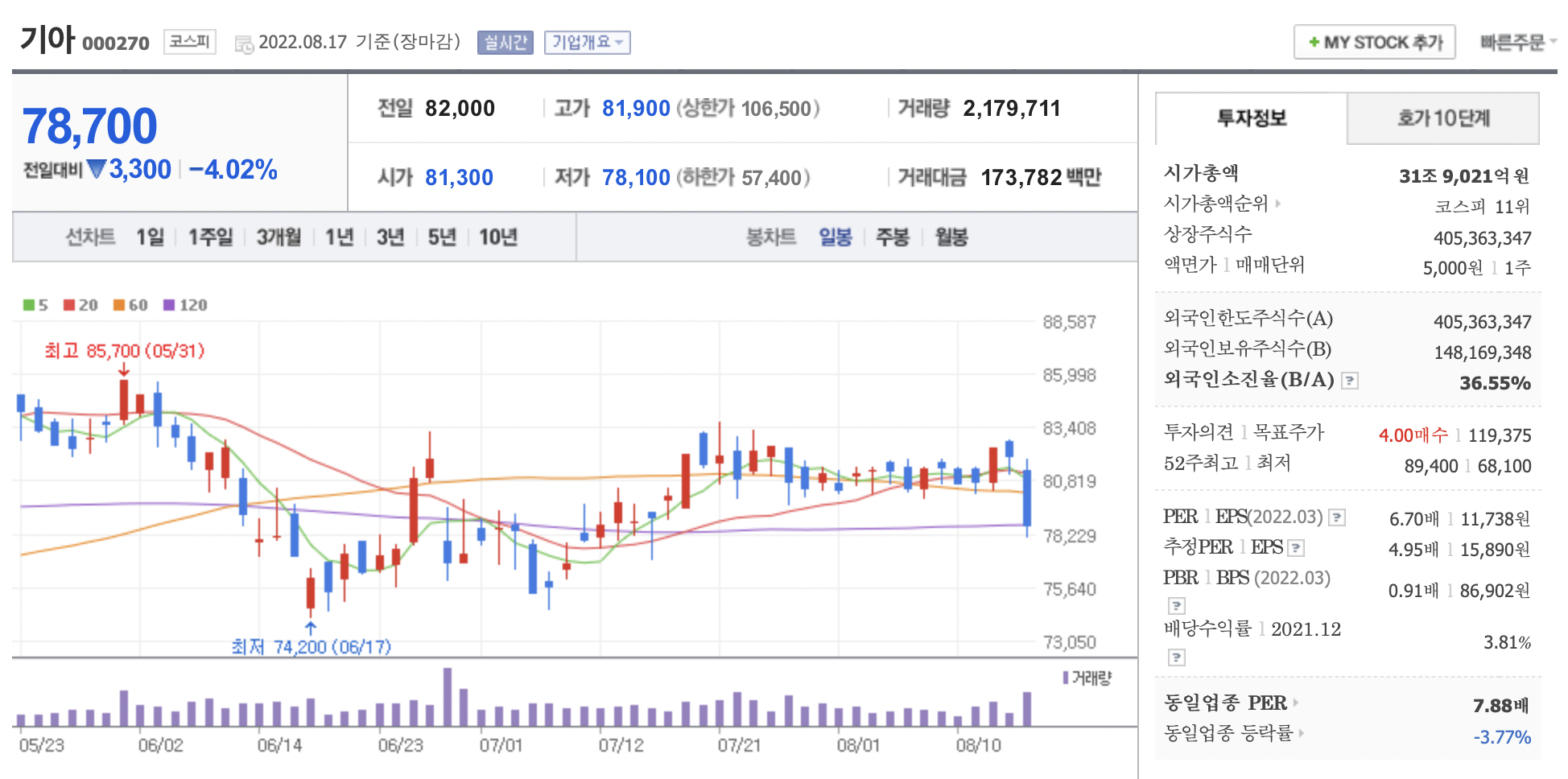Click the purple 120-day moving average legend
The width and height of the screenshot is (1568, 779).
pyautogui.click(x=185, y=305)
